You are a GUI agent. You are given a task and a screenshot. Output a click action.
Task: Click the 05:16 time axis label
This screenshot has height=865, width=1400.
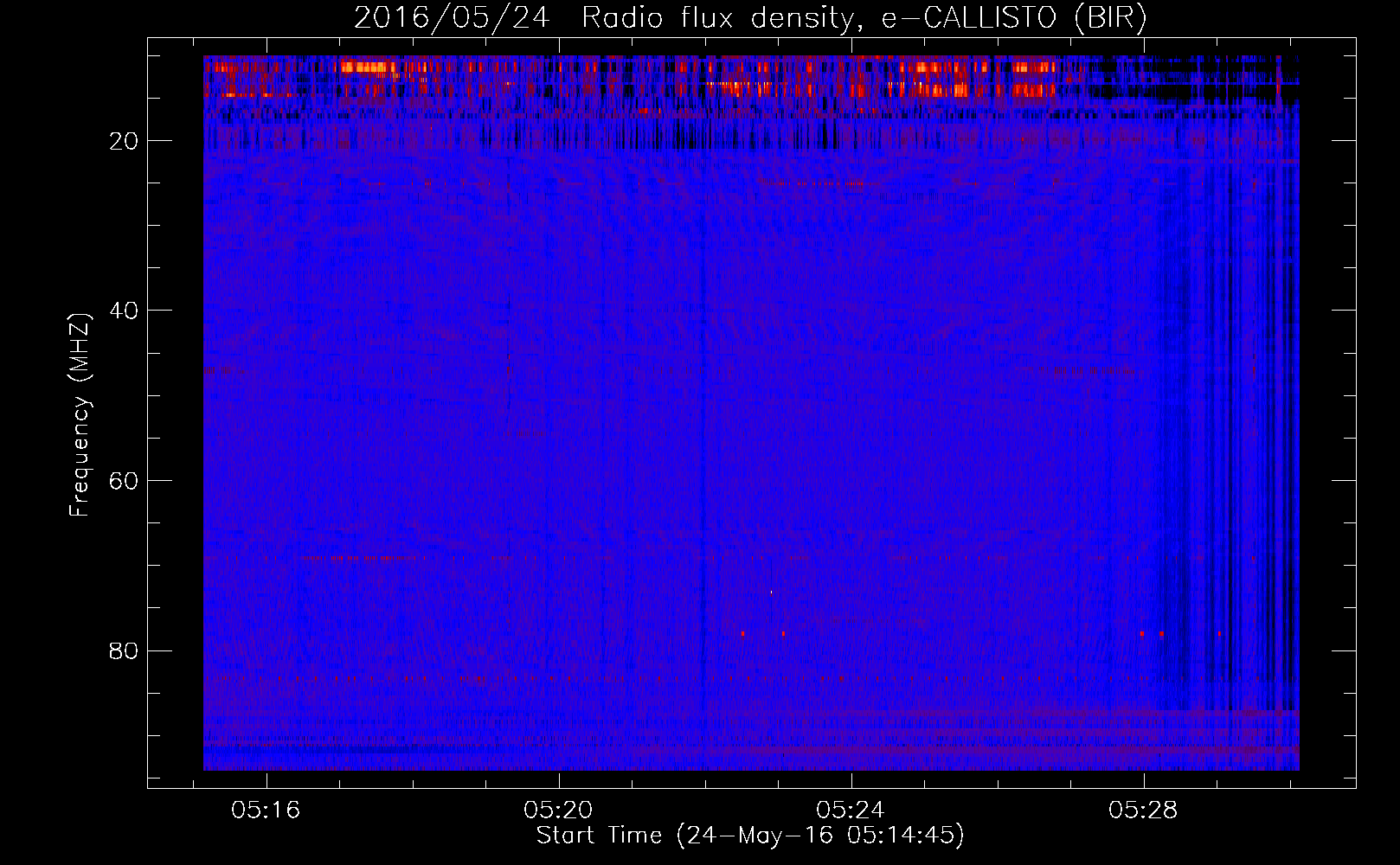coord(266,810)
